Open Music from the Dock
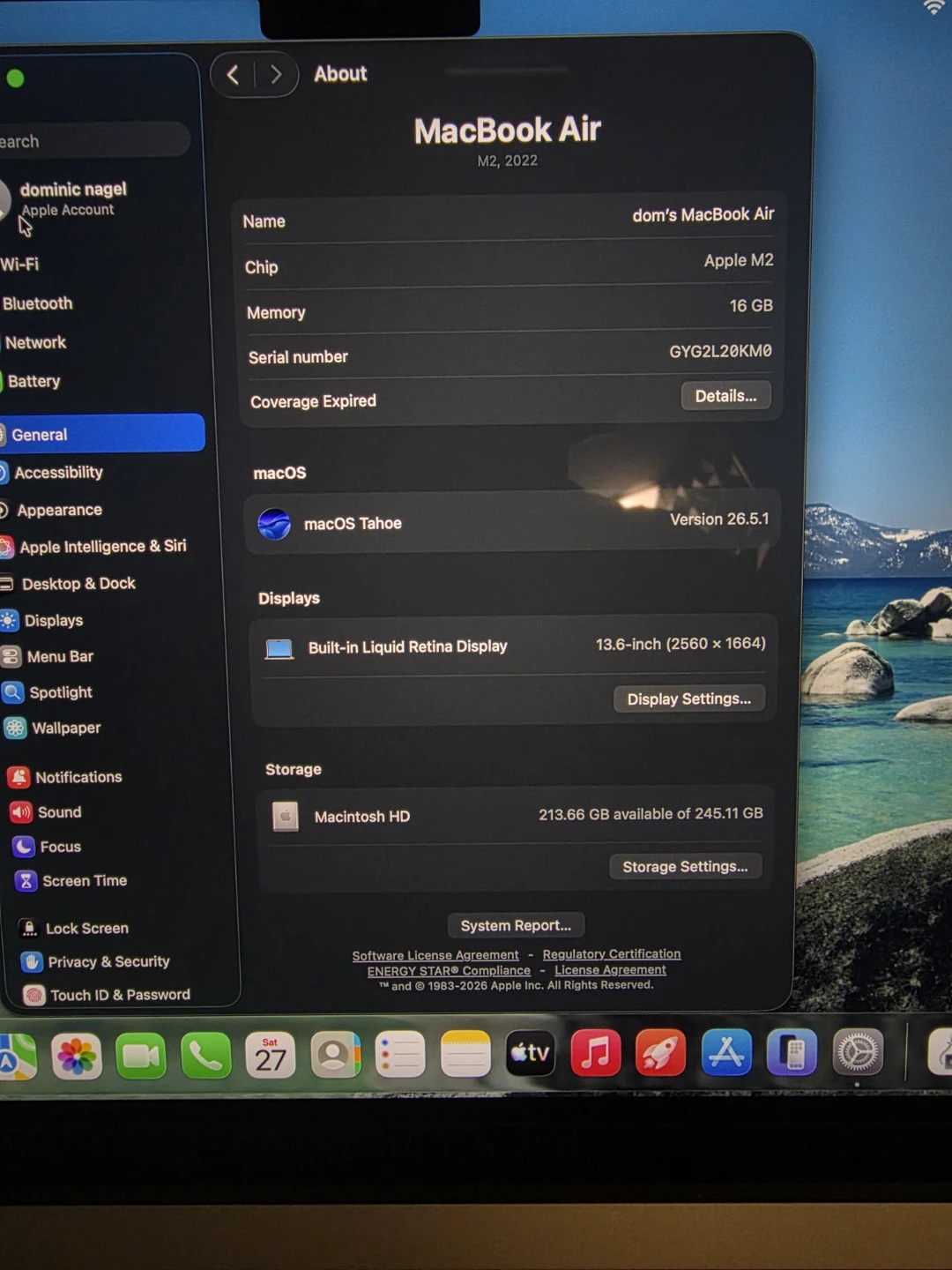 coord(596,1052)
